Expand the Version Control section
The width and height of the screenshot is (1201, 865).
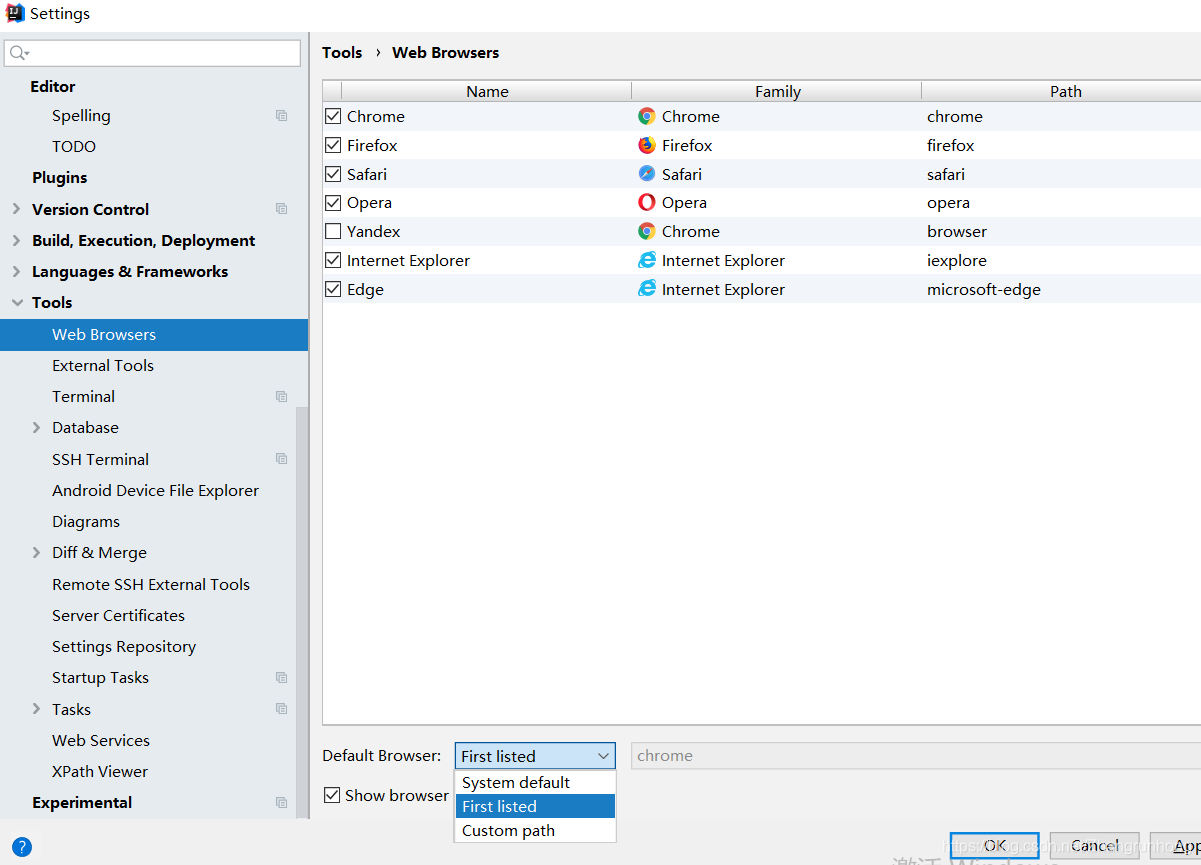pos(16,209)
